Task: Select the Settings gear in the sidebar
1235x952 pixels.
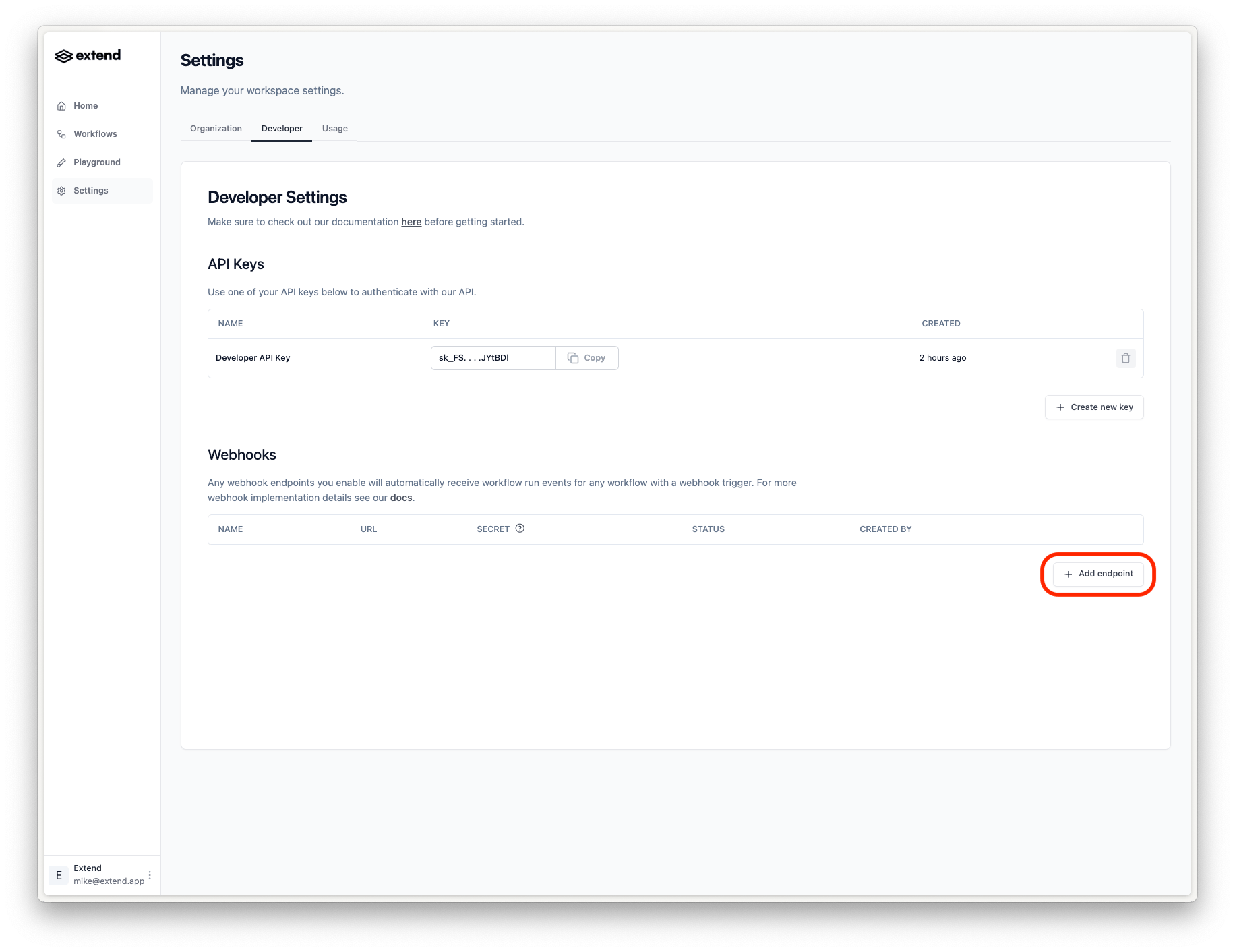Action: click(x=61, y=191)
